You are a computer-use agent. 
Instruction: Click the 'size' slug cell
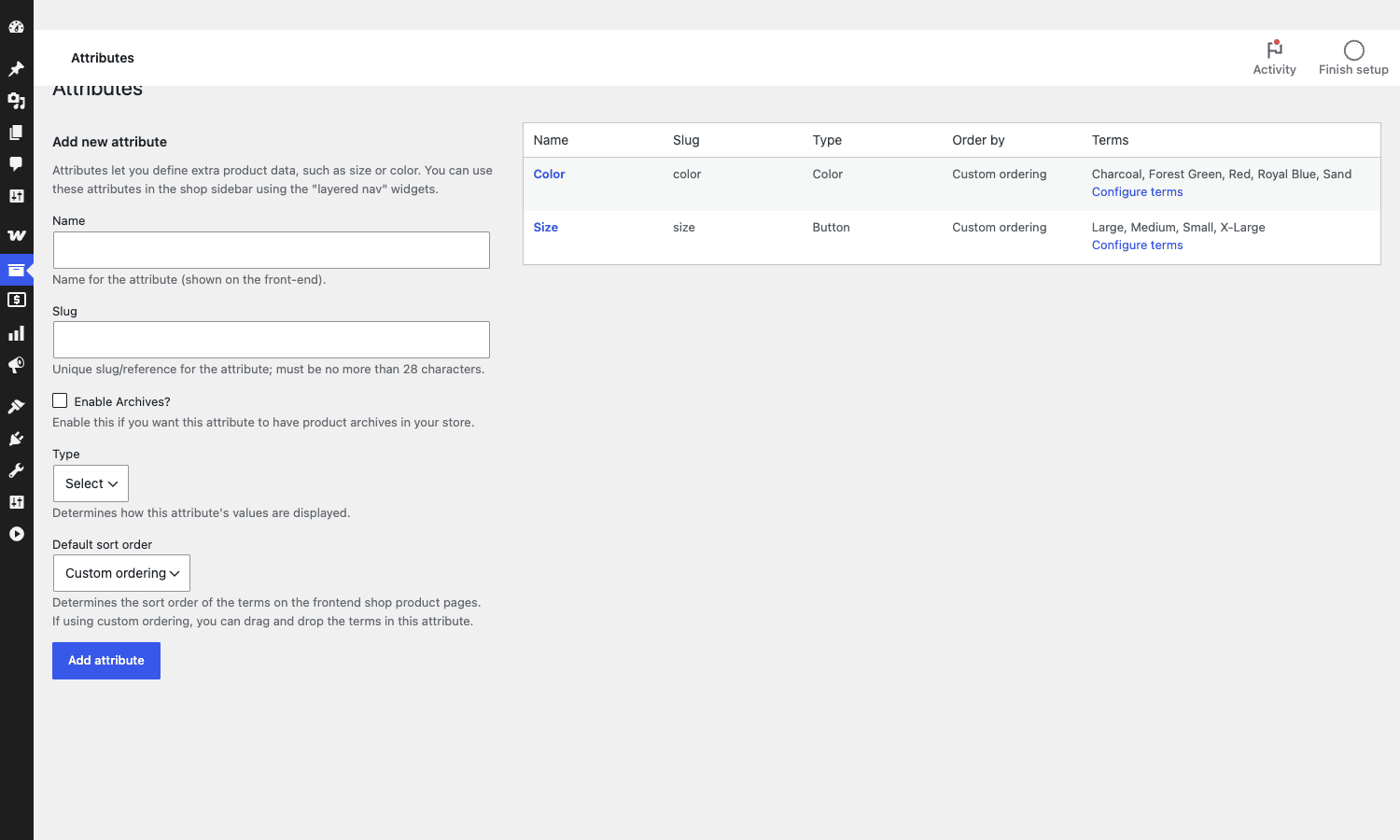click(x=684, y=228)
